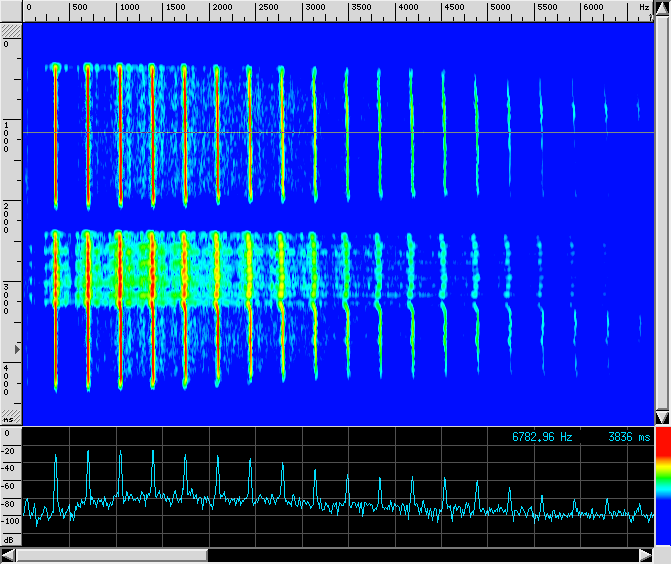Click the hatched corner box above time ruler
Screen dimensions: 671x564
[x=10, y=30]
